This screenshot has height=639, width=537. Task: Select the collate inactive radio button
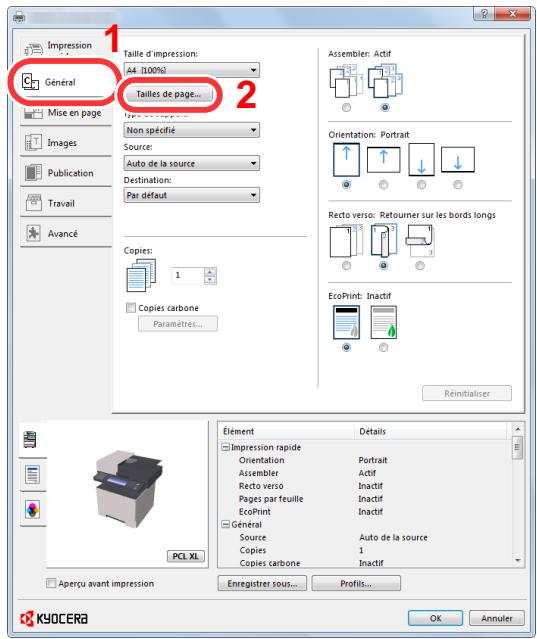tap(346, 108)
